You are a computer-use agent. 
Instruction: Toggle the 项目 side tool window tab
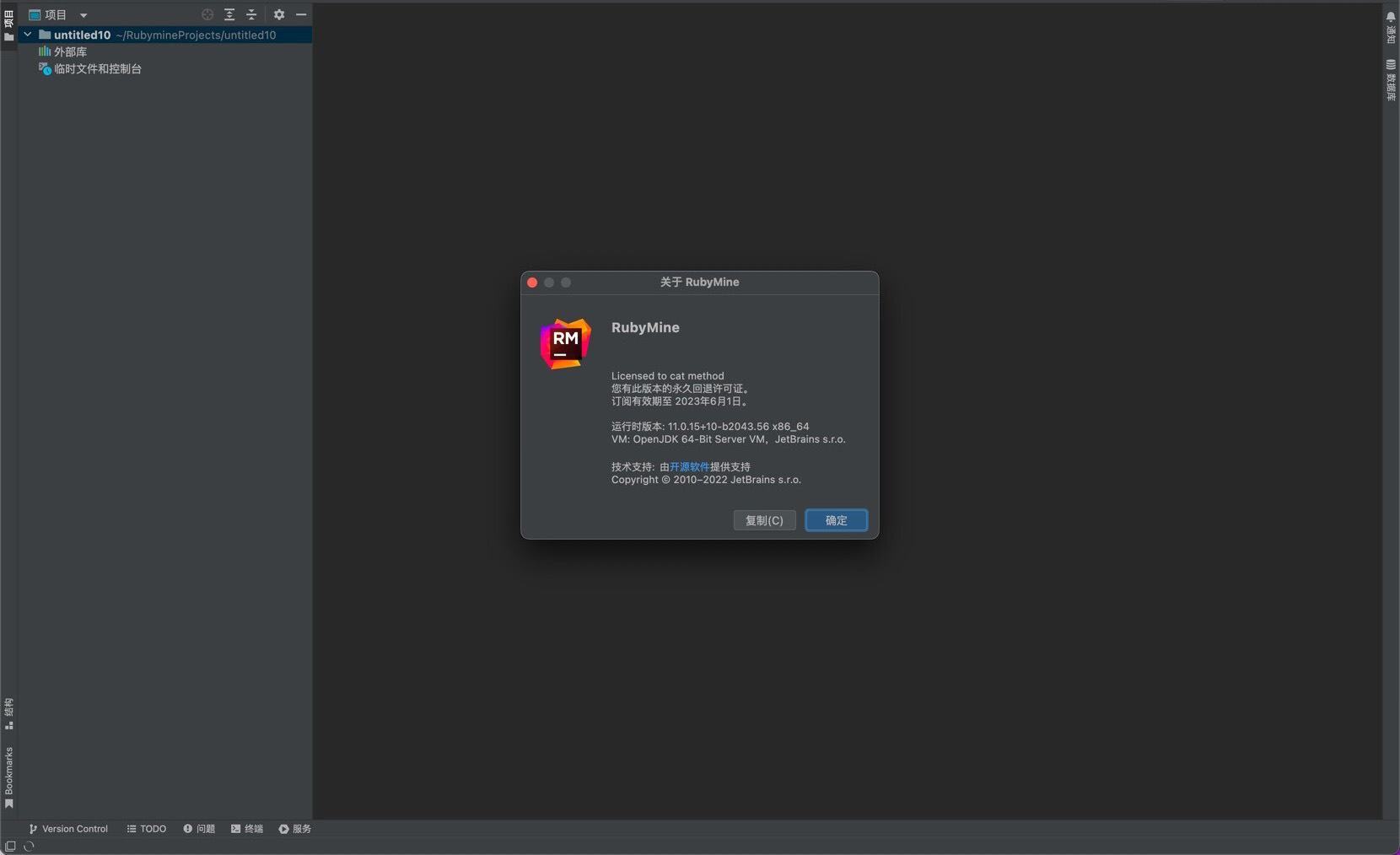8,25
